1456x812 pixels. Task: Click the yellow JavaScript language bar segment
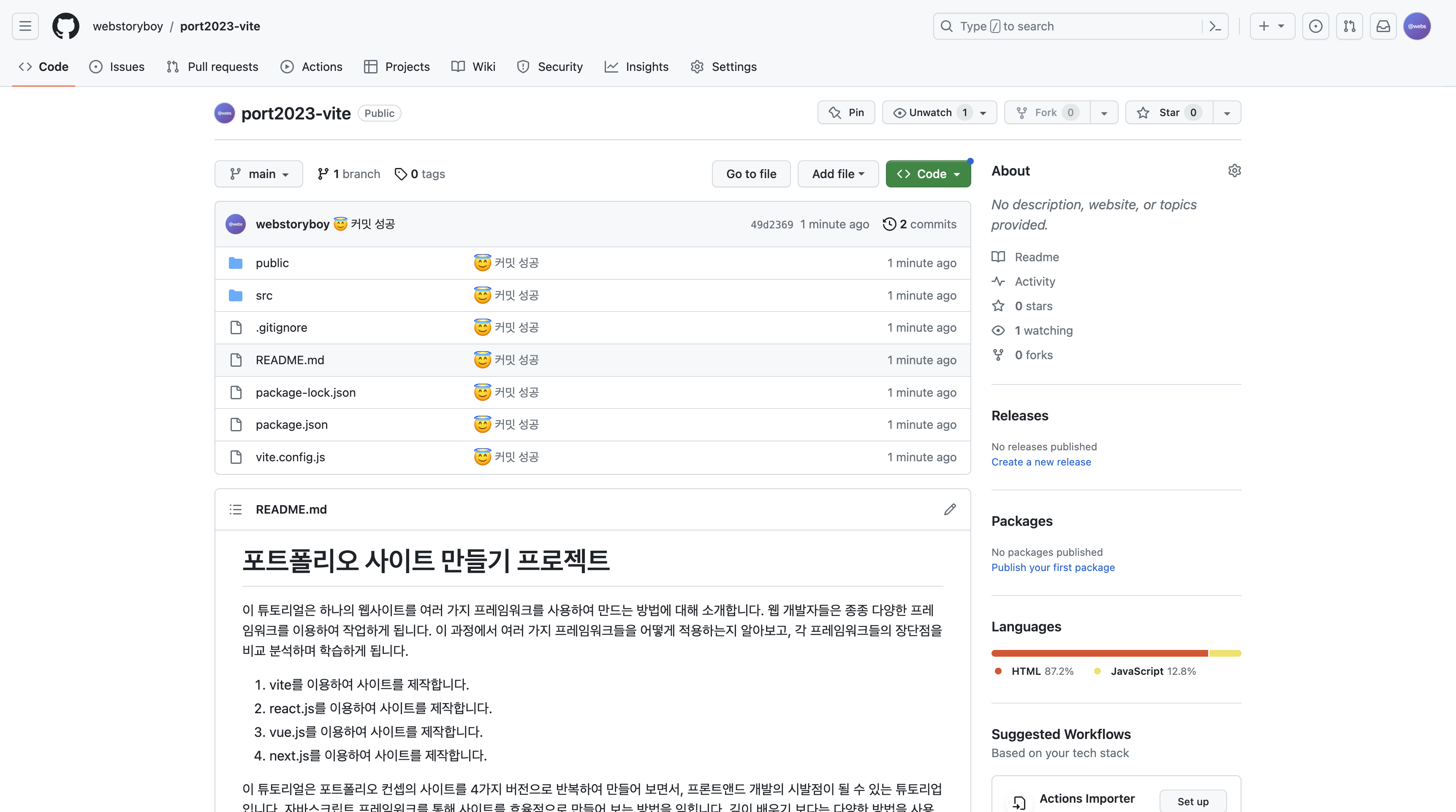click(x=1225, y=653)
